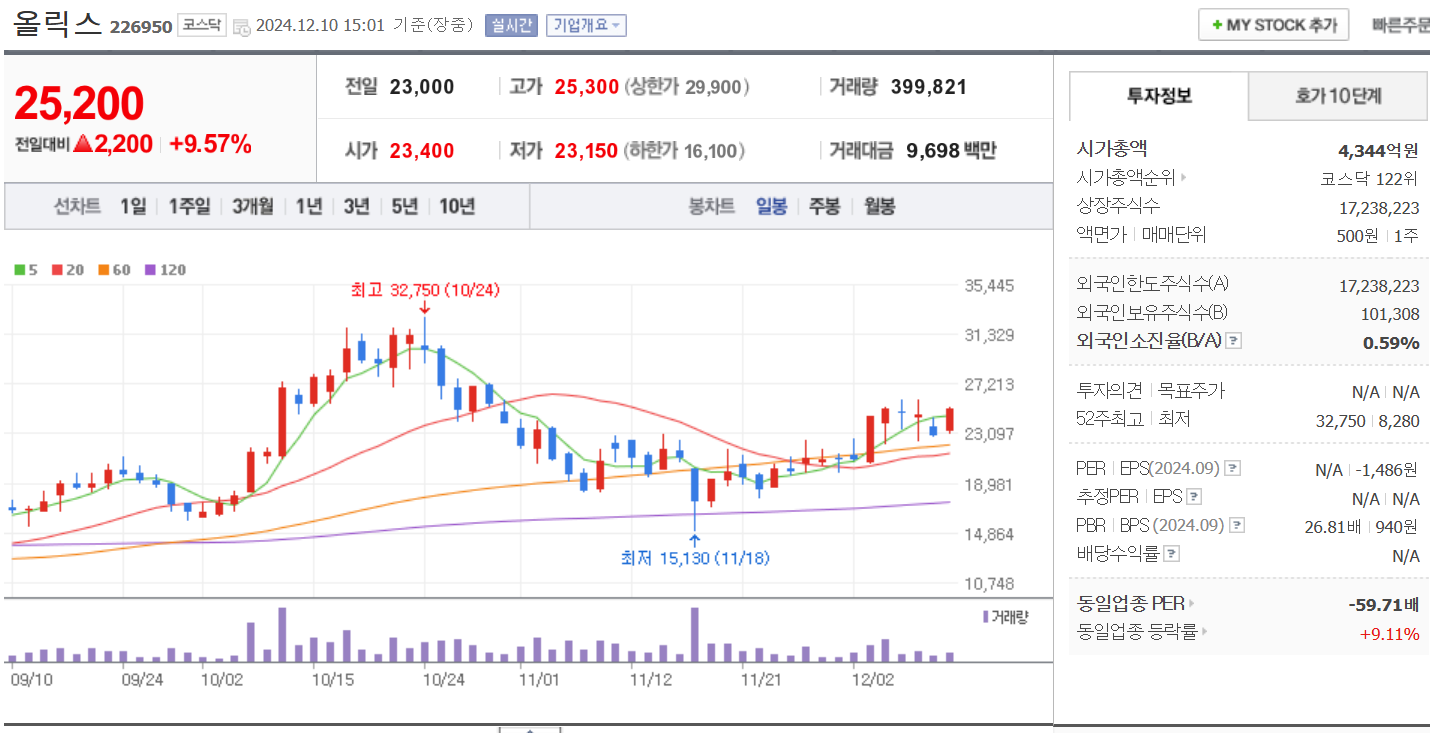
Task: Switch candlestick view to 주봉
Action: pyautogui.click(x=823, y=206)
